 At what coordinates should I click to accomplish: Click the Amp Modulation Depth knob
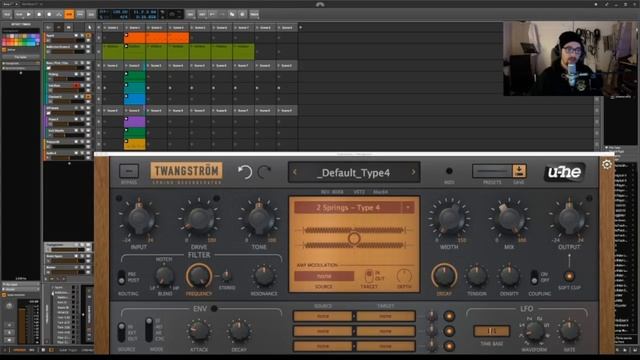[404, 276]
